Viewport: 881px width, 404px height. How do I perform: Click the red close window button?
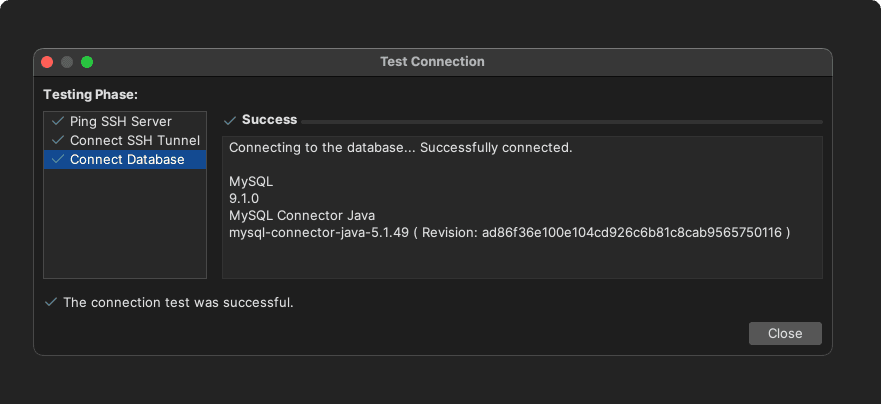tap(47, 62)
